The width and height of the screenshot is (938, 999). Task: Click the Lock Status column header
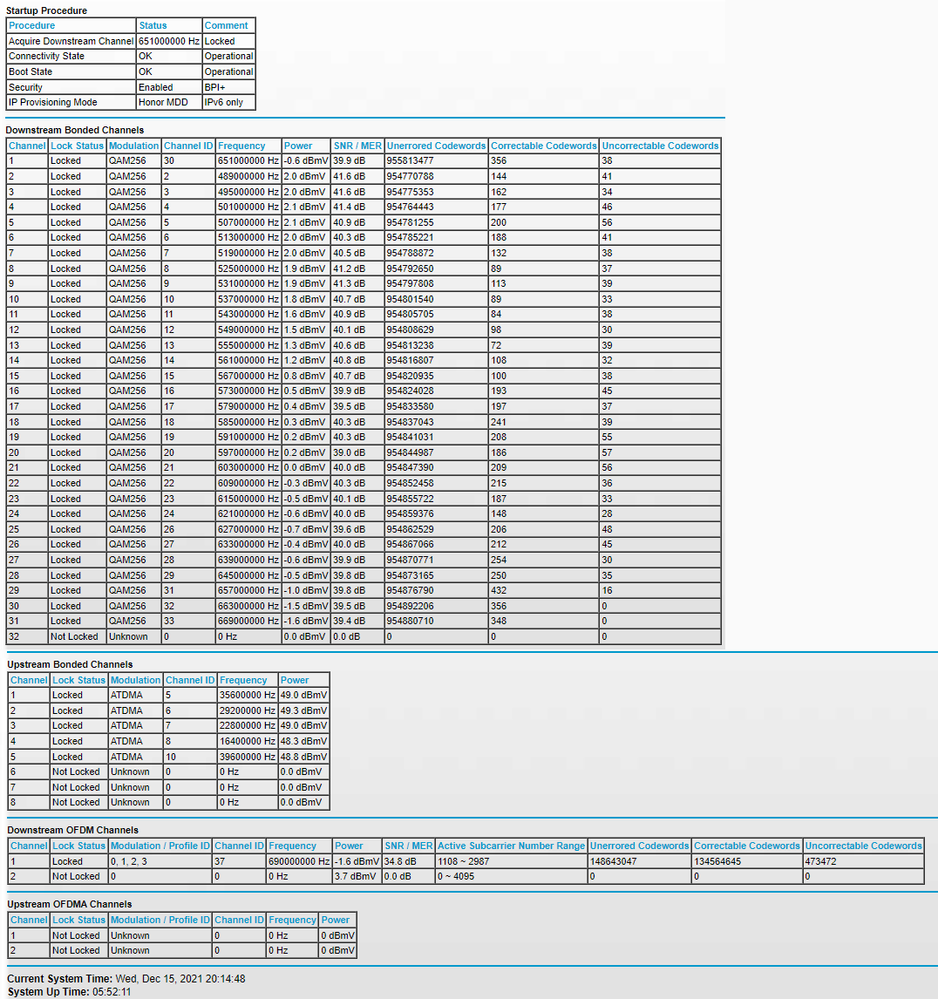click(79, 145)
